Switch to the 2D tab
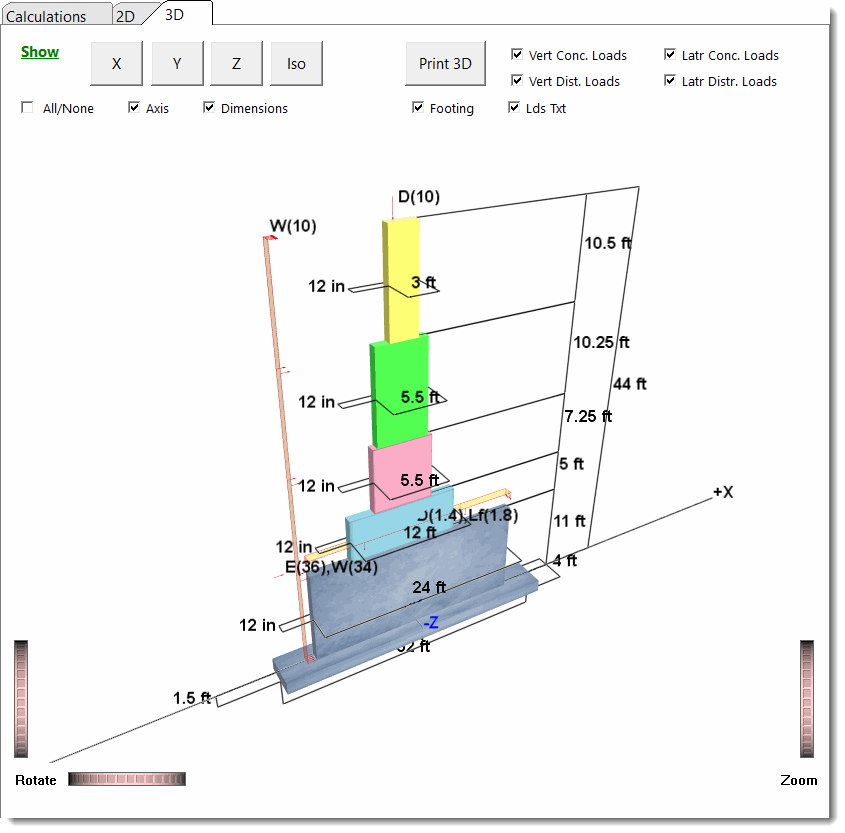Screen dimensions: 845x833 tap(128, 15)
